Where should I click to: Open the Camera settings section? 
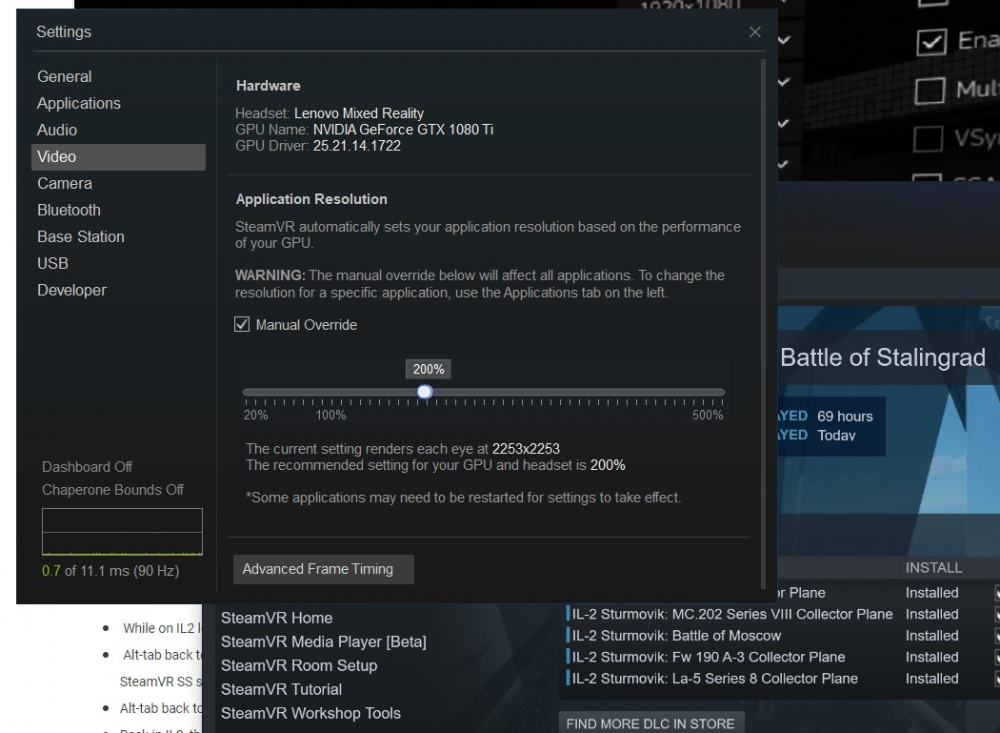(64, 184)
